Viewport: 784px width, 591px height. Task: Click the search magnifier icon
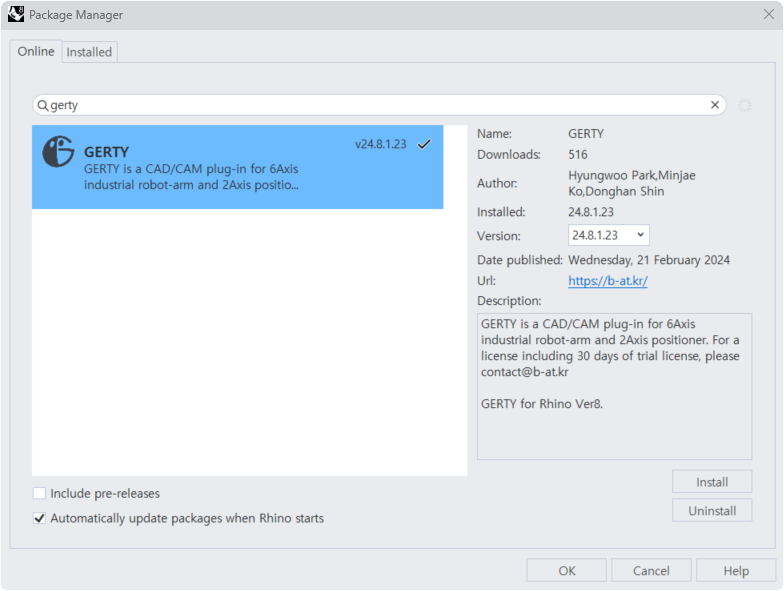pos(43,106)
